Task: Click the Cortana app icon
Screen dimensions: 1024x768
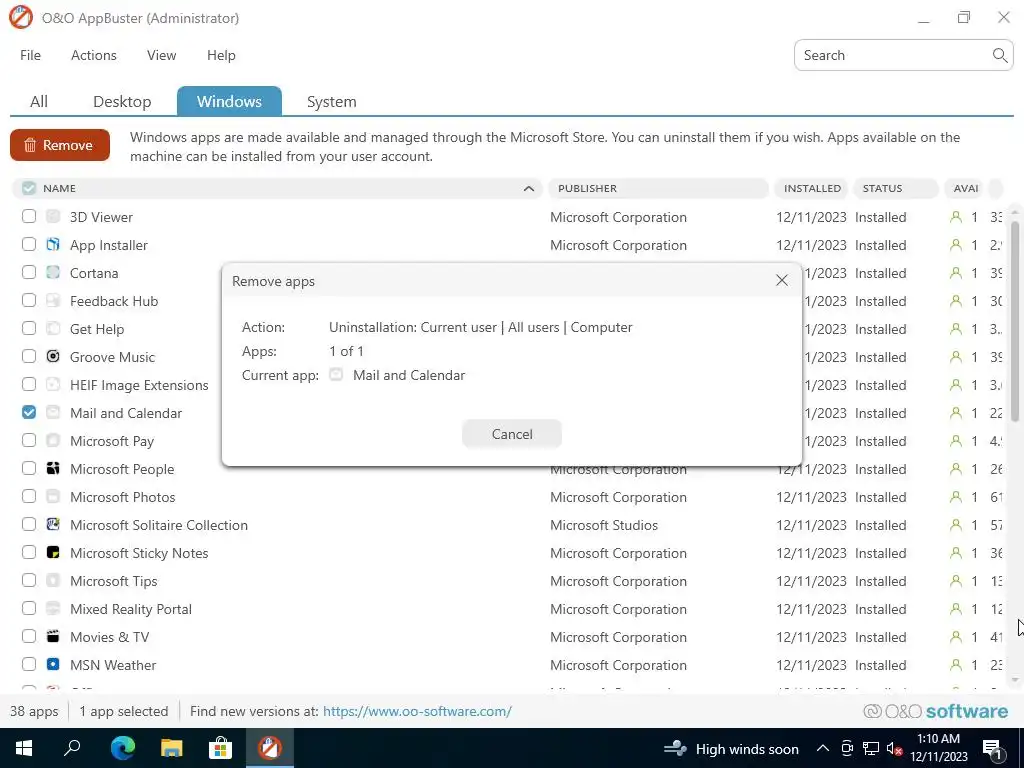Action: tap(53, 273)
